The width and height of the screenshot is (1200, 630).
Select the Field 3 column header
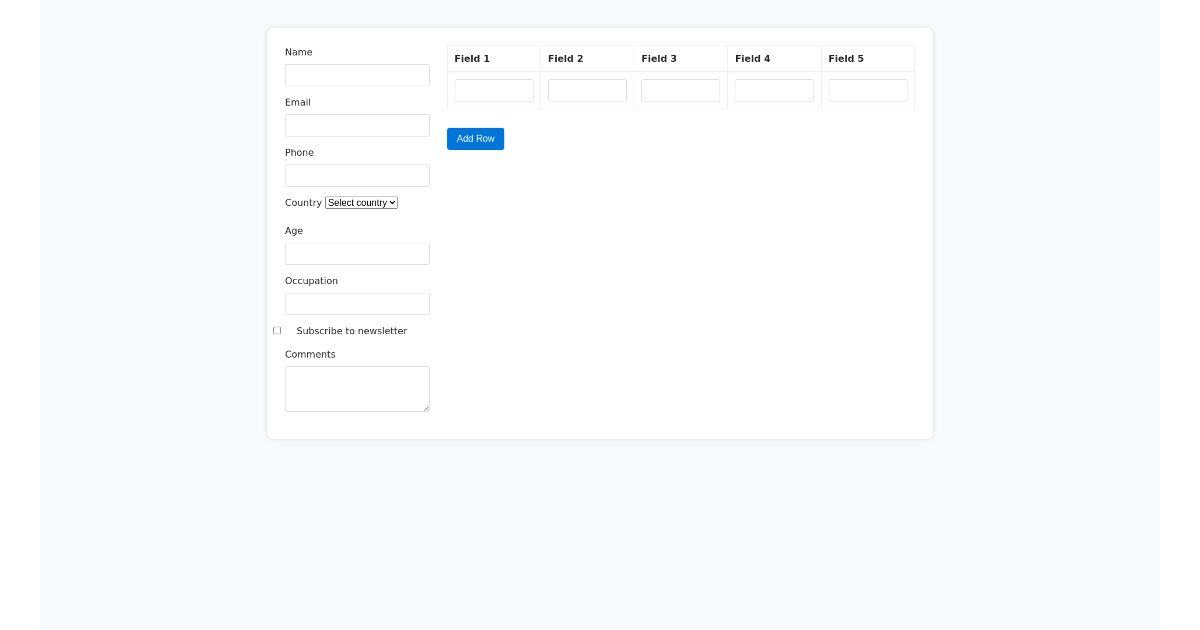(x=659, y=59)
